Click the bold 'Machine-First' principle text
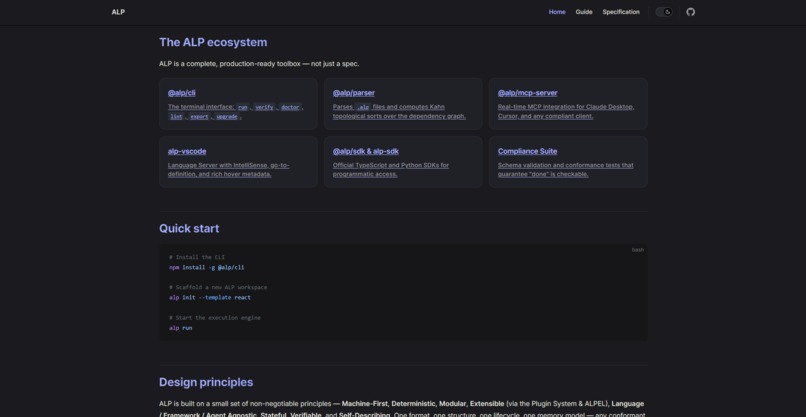The image size is (806, 417). tap(364, 404)
